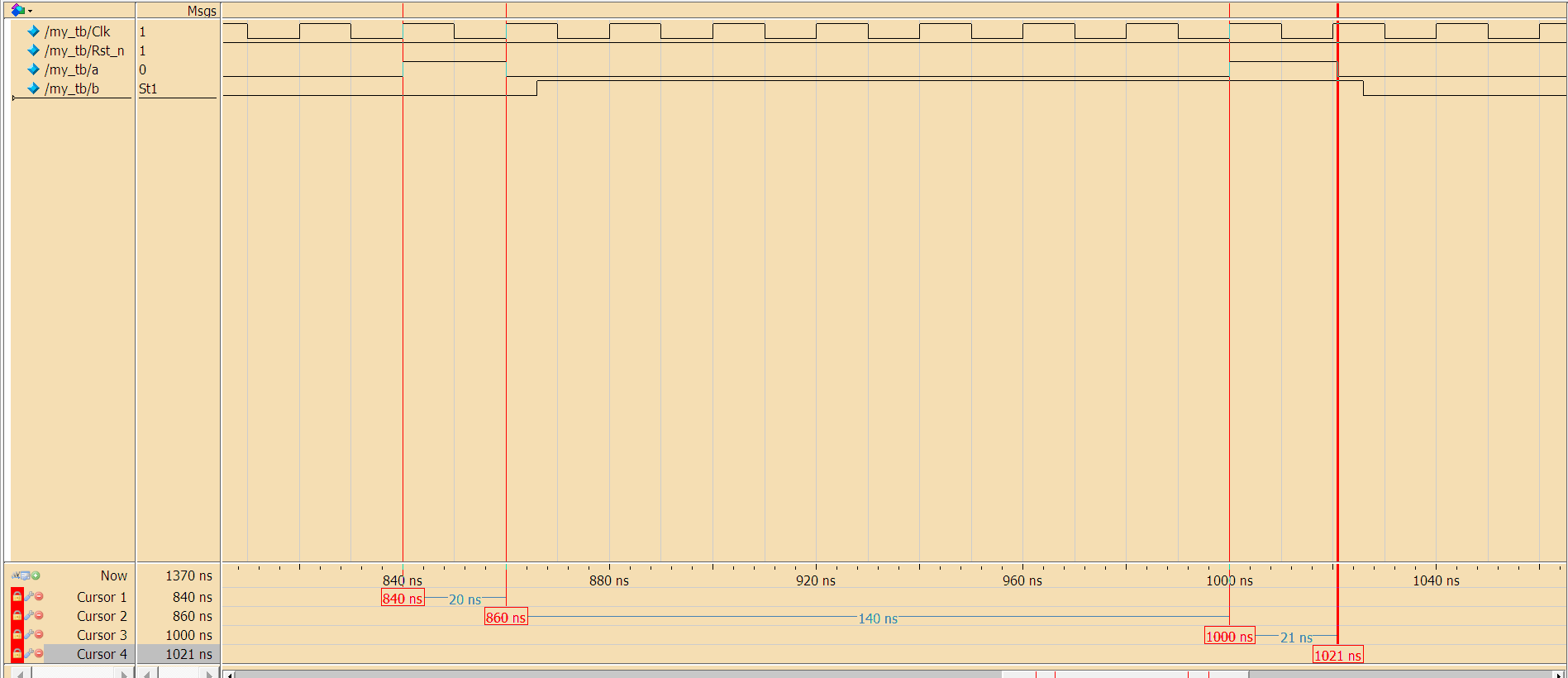Image resolution: width=1568 pixels, height=678 pixels.
Task: Click the 860 ns cursor time marker box
Action: pyautogui.click(x=505, y=618)
